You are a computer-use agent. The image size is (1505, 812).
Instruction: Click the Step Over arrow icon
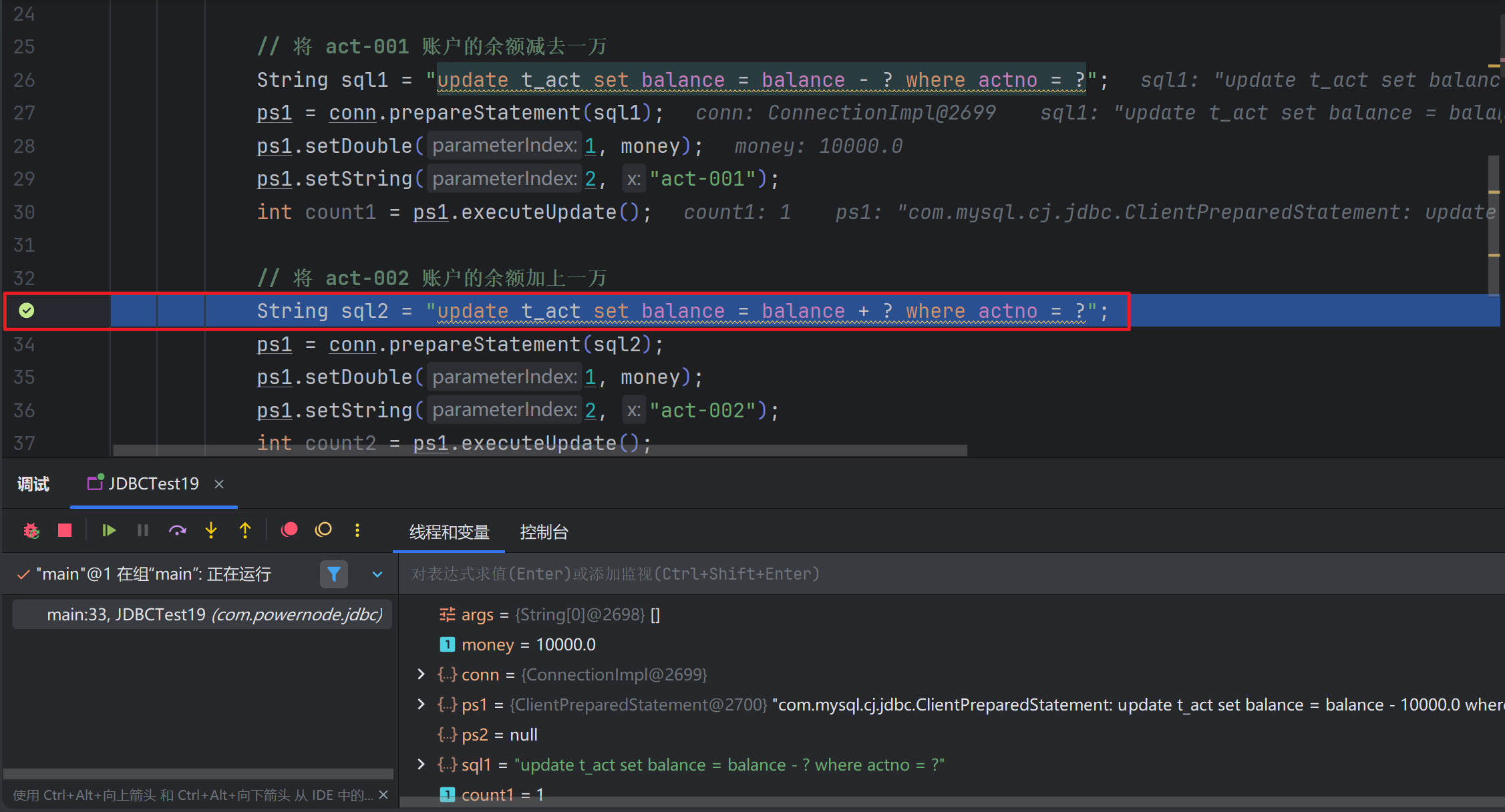[177, 531]
